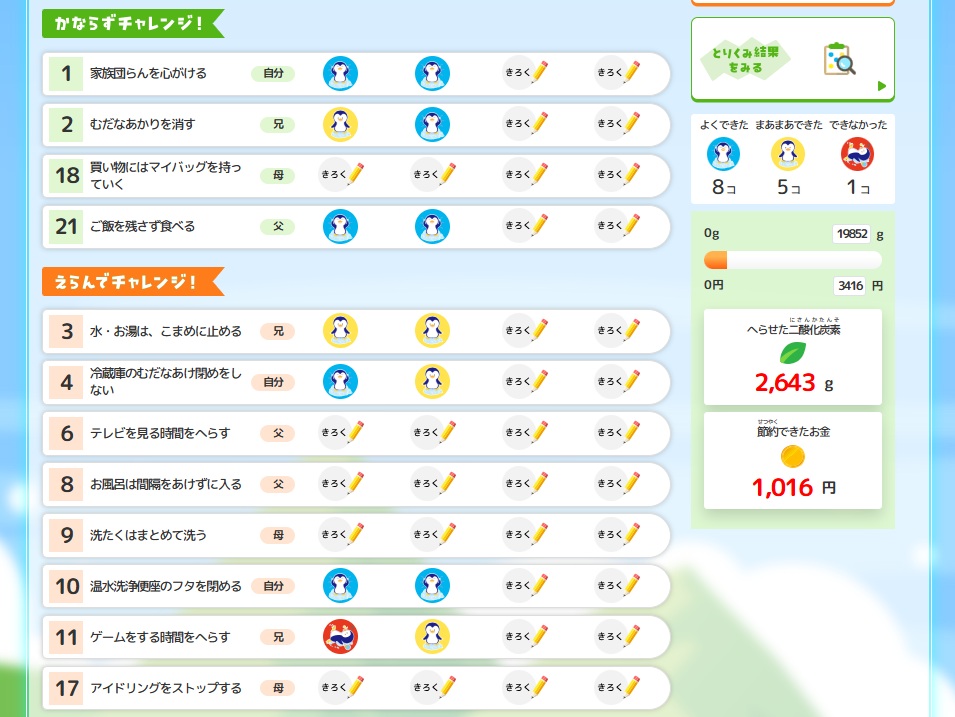Click the first blue penguin in the ご飯を残さず食べる row
The width and height of the screenshot is (955, 717).
pos(340,226)
